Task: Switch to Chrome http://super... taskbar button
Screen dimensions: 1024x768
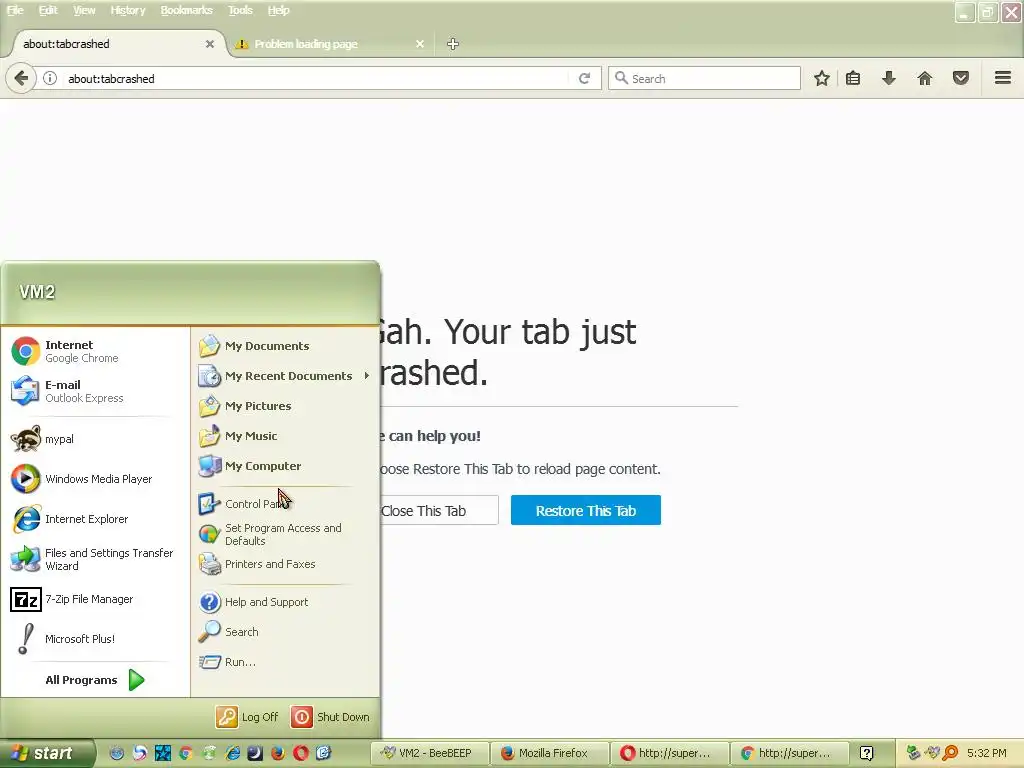Action: point(790,753)
